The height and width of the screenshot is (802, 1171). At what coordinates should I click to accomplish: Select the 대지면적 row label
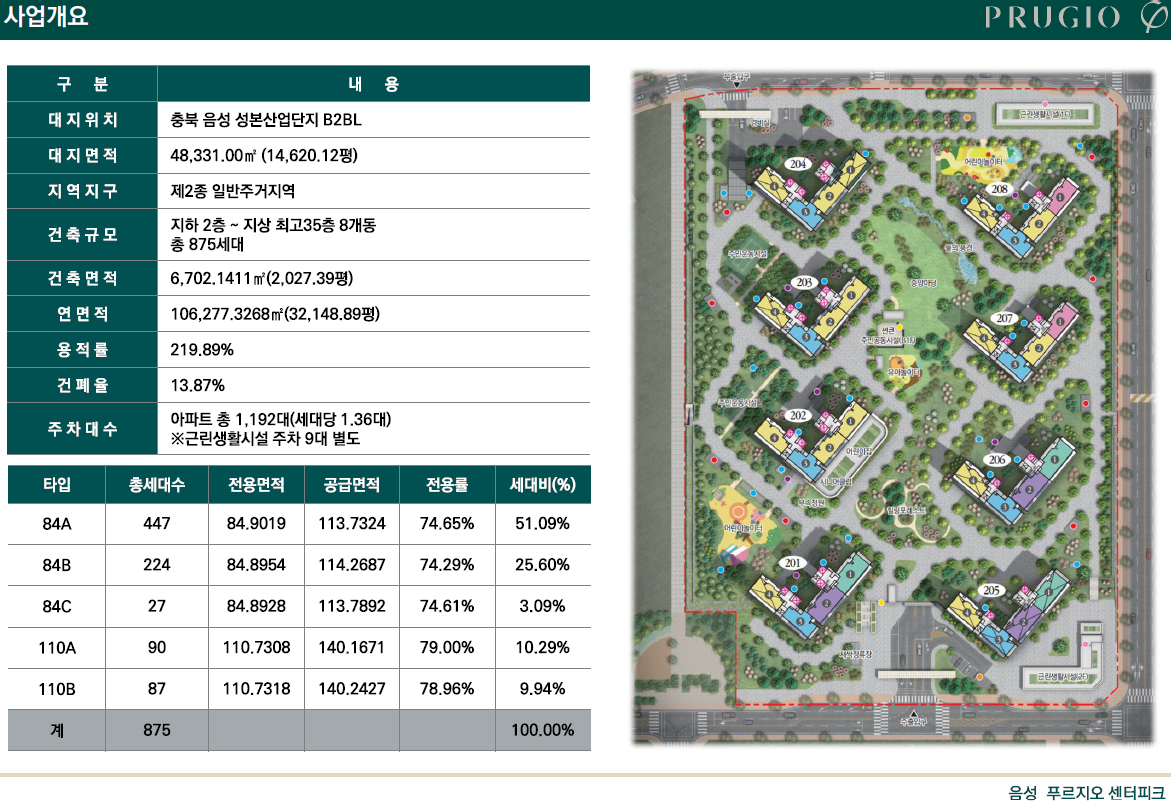pyautogui.click(x=82, y=155)
